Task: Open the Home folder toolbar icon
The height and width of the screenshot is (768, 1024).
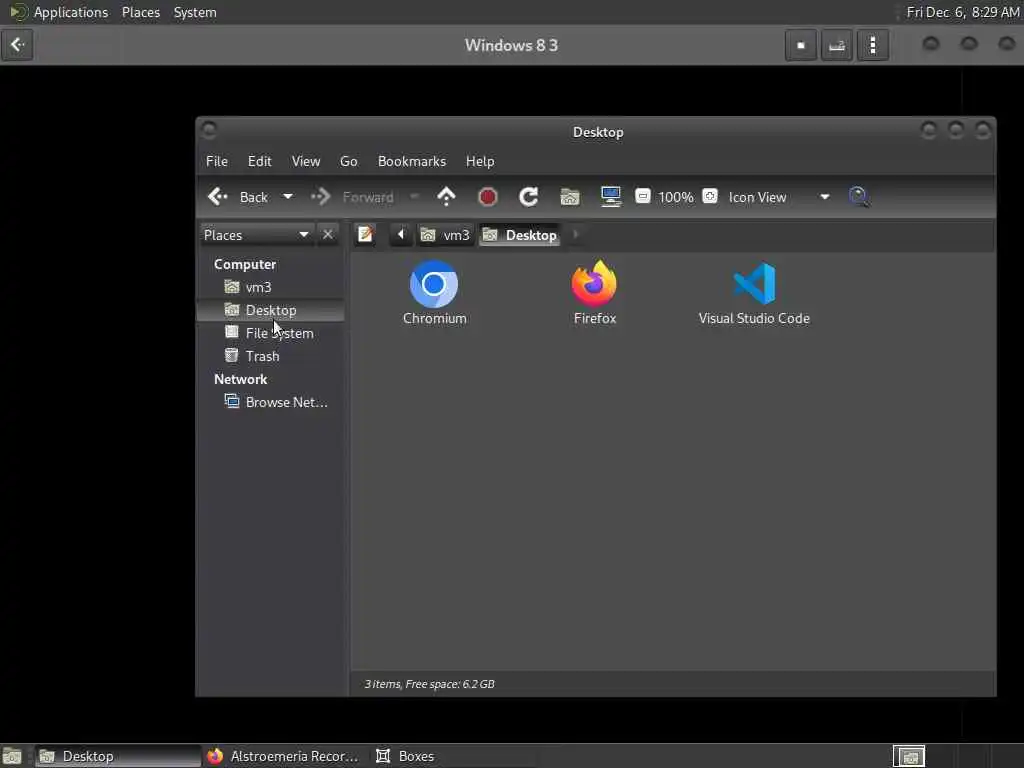Action: (x=569, y=197)
